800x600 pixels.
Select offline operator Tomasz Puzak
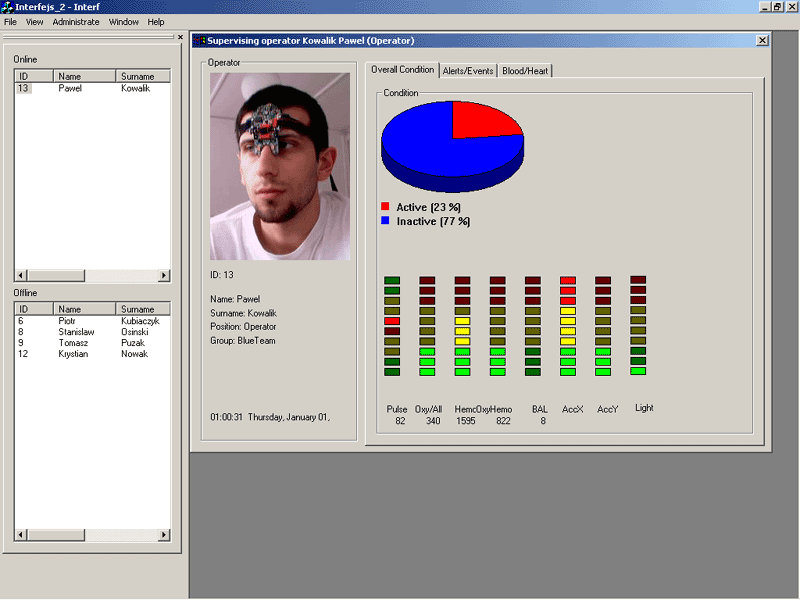(92, 343)
